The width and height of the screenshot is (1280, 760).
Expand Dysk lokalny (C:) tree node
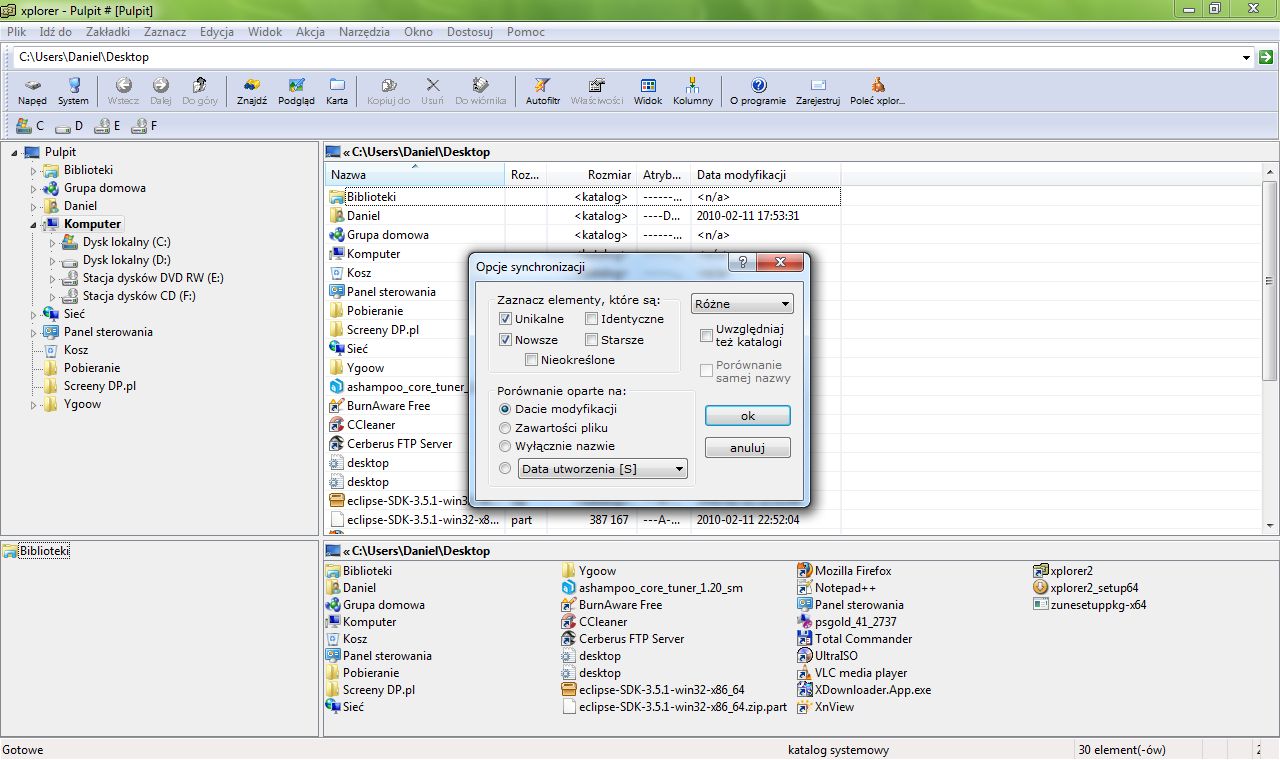52,242
